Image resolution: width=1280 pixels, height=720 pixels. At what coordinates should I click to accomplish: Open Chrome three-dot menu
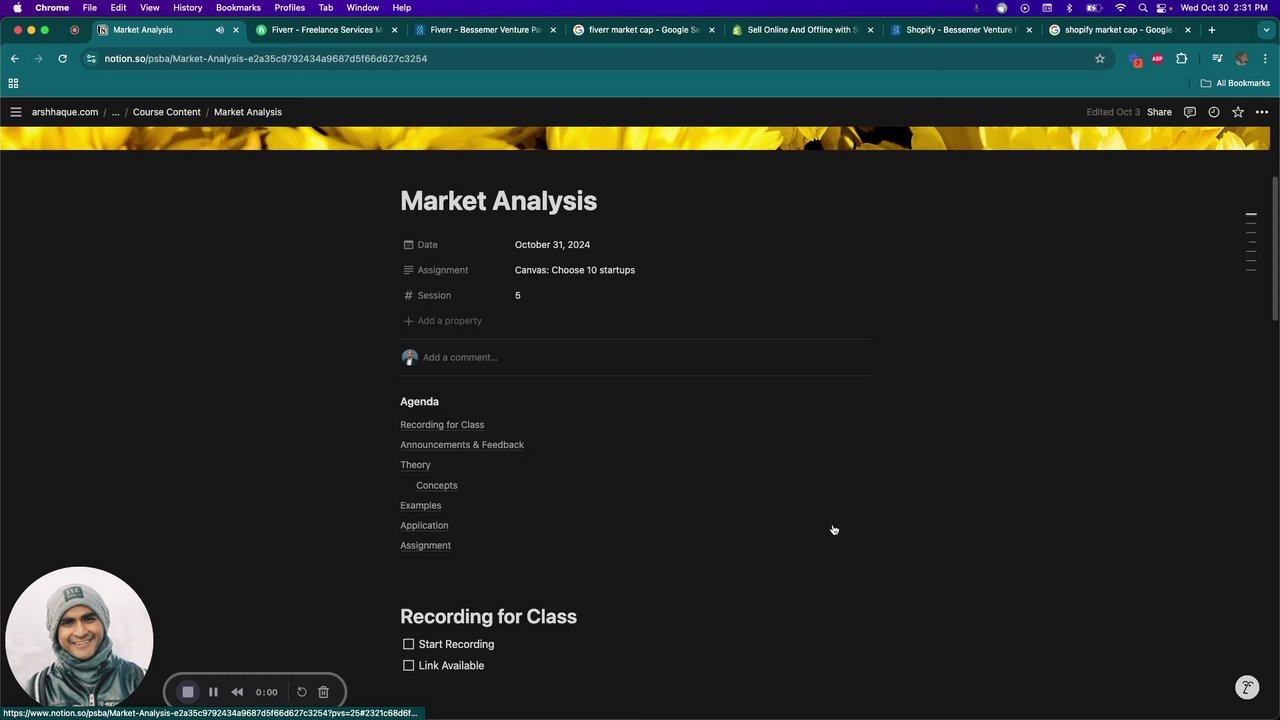pyautogui.click(x=1265, y=59)
